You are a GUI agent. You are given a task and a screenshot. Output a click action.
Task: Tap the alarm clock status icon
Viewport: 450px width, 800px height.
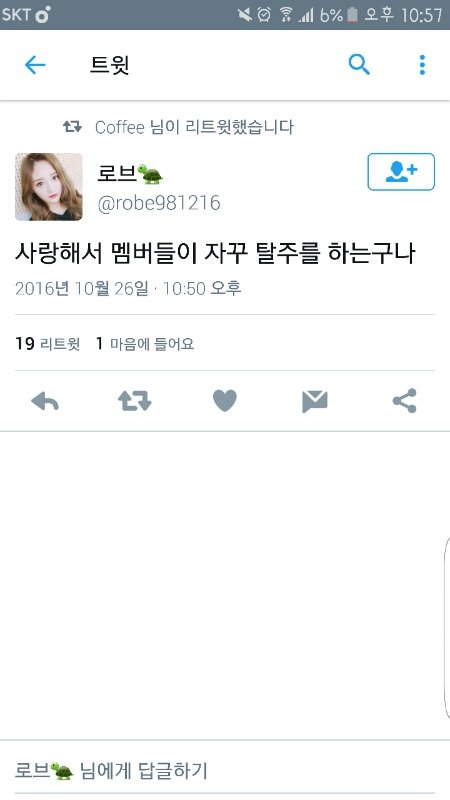coord(264,15)
